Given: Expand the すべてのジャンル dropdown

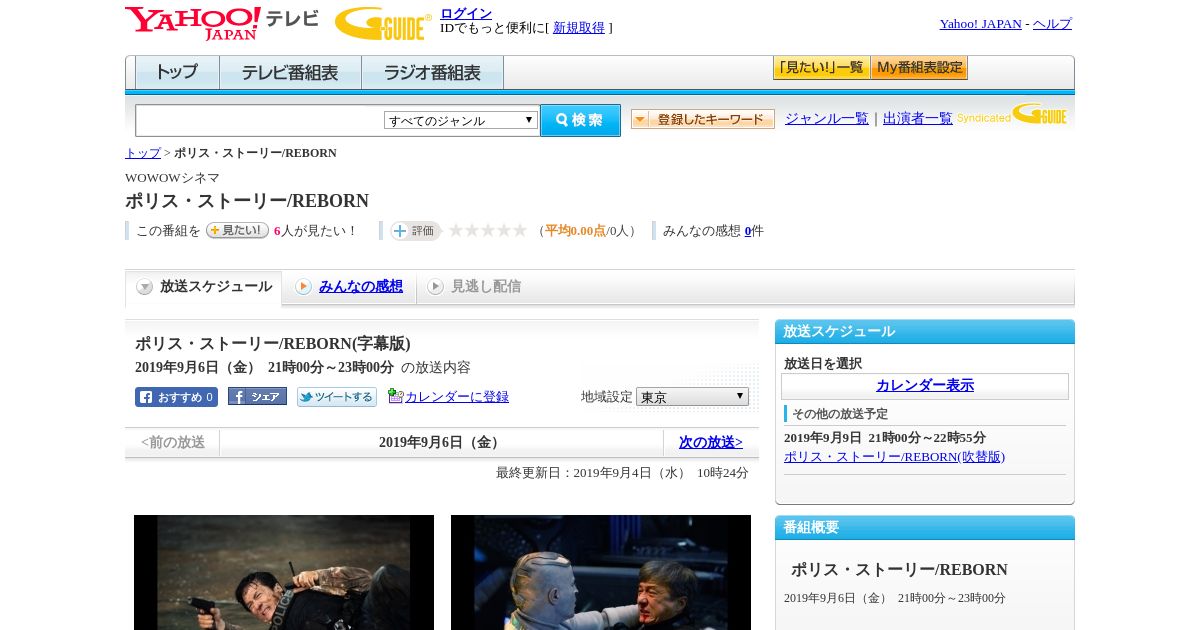Looking at the screenshot, I should pyautogui.click(x=461, y=120).
